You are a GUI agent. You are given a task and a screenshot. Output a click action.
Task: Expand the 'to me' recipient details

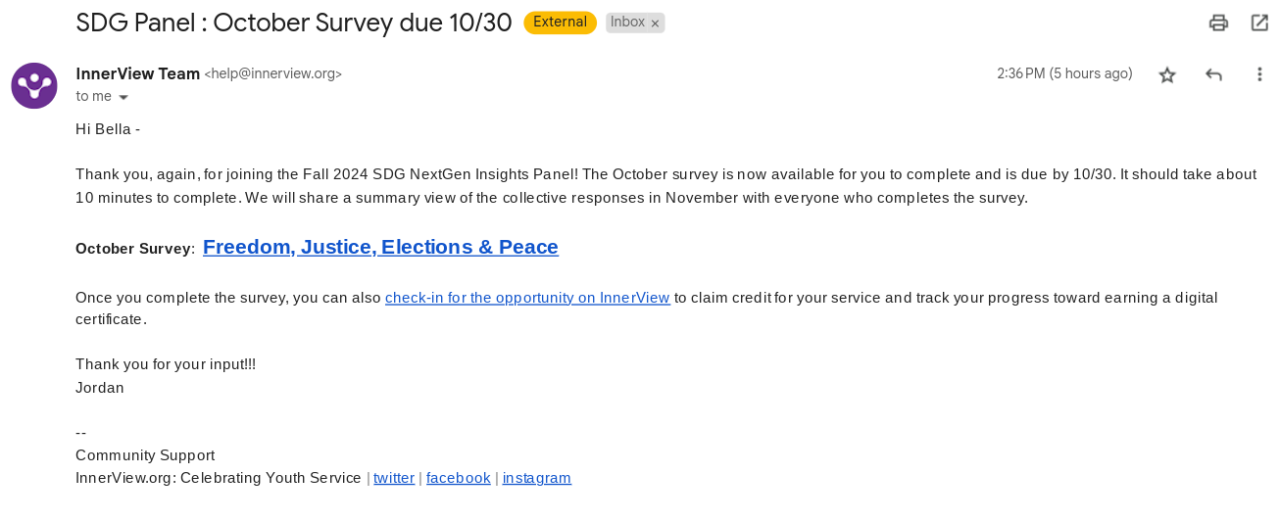click(x=123, y=97)
